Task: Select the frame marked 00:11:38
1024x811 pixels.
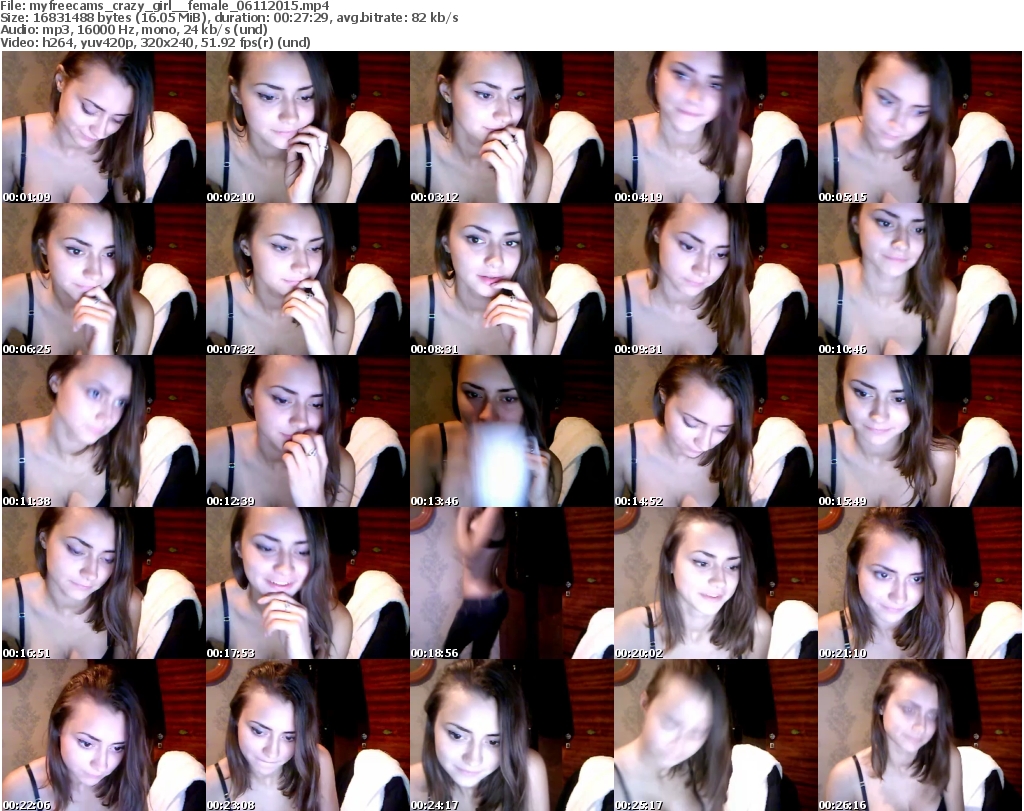Action: [102, 432]
